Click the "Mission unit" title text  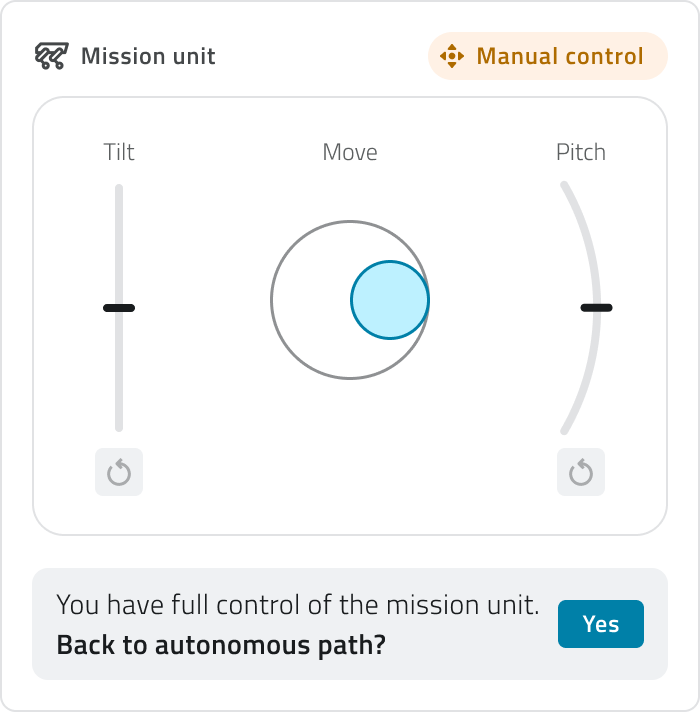[148, 56]
